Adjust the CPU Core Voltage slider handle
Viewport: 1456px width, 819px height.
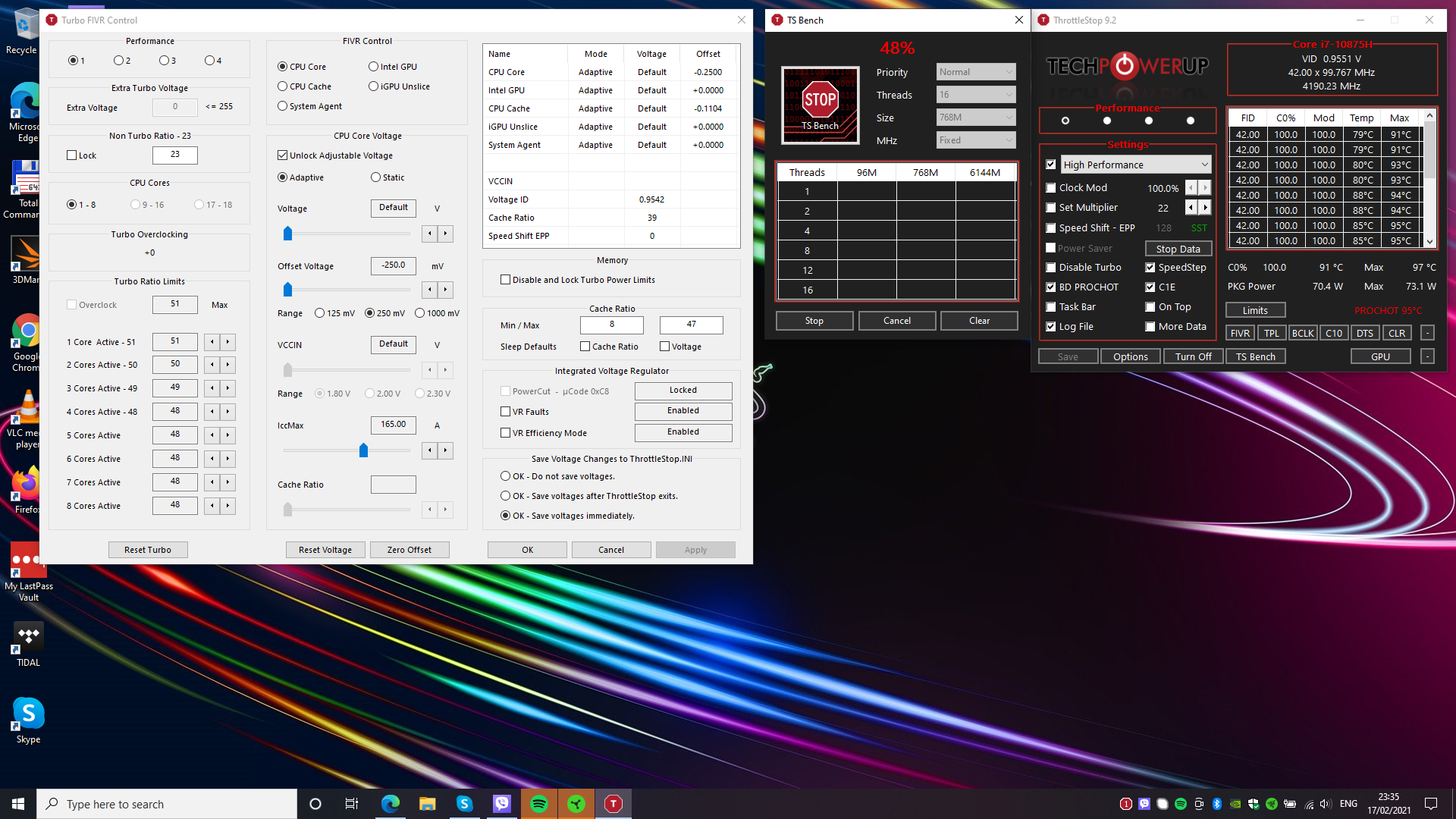point(287,234)
